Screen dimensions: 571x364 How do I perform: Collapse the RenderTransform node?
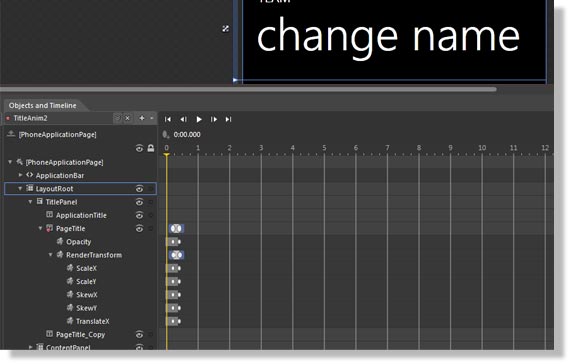(51, 255)
